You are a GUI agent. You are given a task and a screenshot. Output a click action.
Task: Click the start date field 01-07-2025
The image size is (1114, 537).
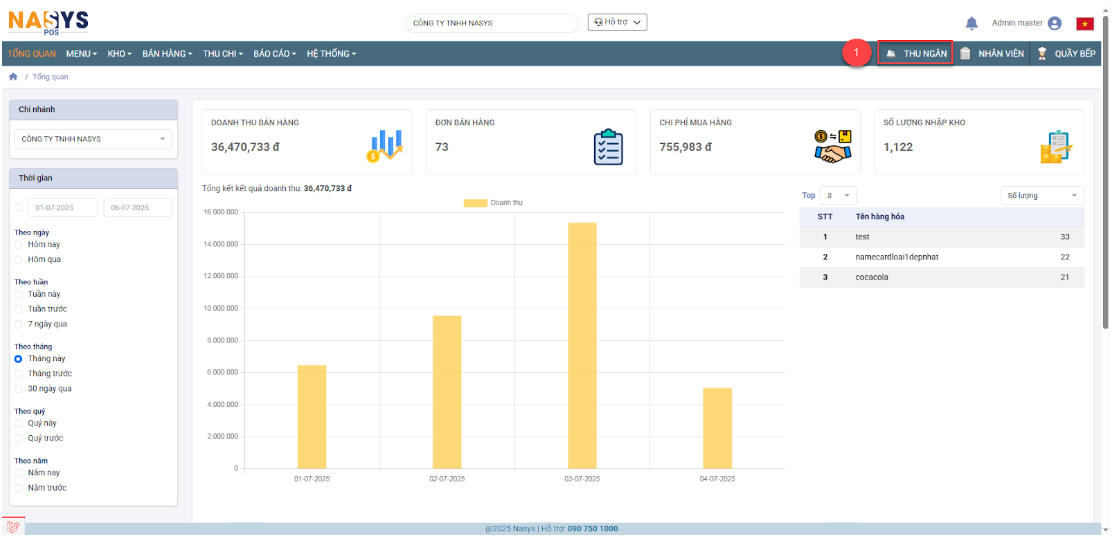pos(62,208)
